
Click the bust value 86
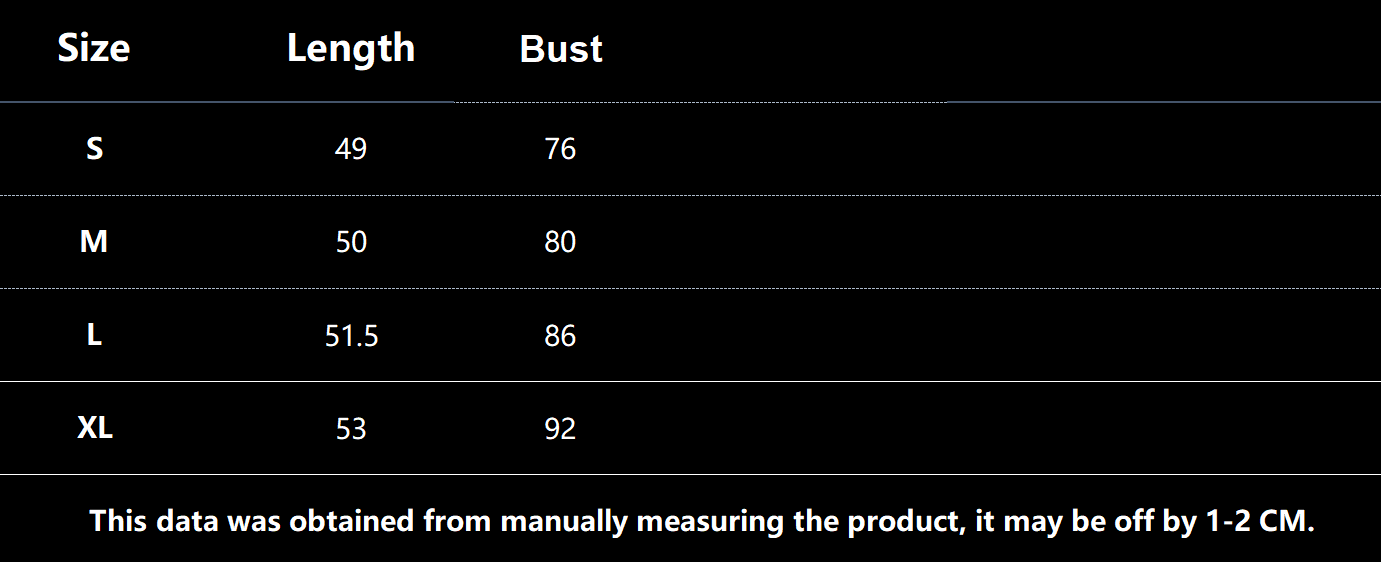[560, 336]
